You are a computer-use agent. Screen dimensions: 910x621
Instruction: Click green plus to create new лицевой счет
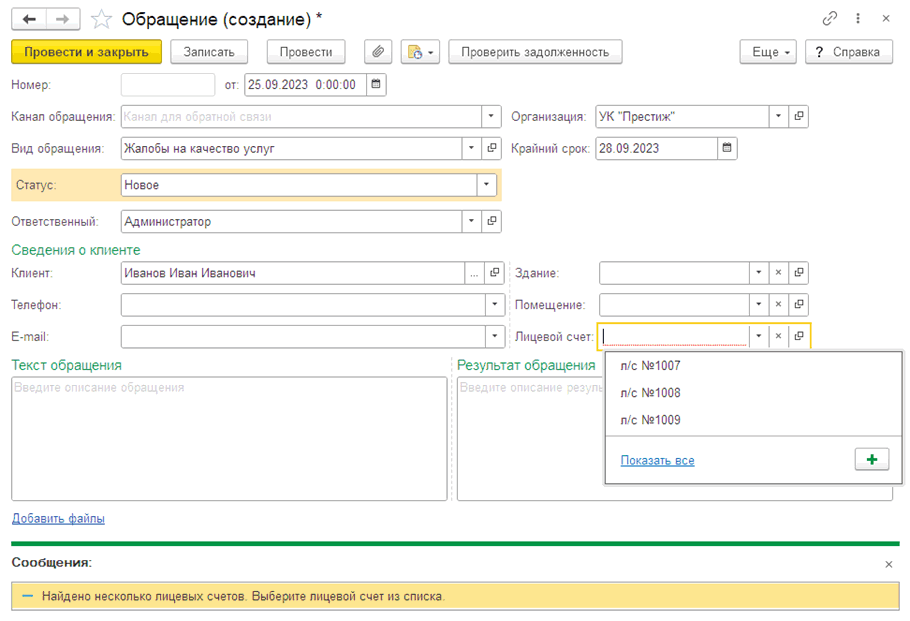[x=872, y=460]
